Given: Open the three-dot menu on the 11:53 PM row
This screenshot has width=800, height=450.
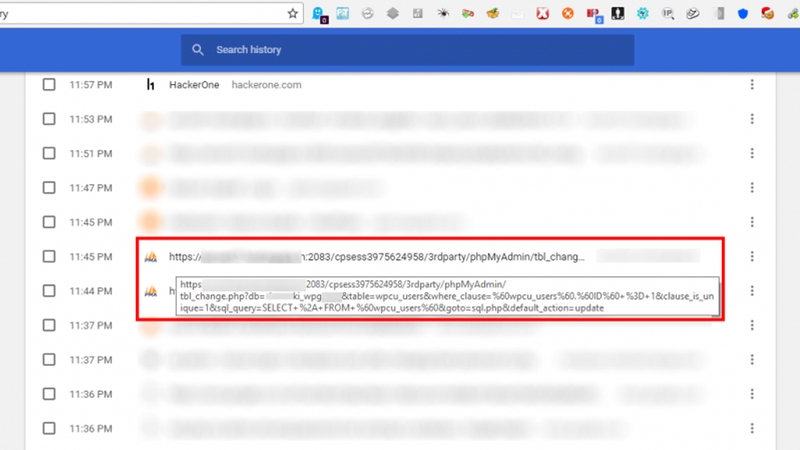Looking at the screenshot, I should (x=752, y=119).
